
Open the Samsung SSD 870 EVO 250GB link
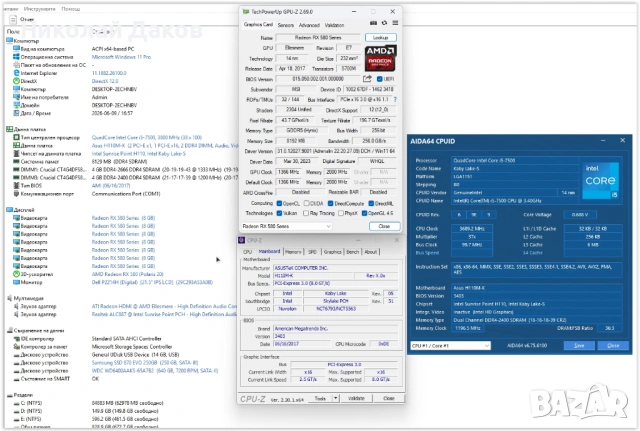(x=145, y=362)
